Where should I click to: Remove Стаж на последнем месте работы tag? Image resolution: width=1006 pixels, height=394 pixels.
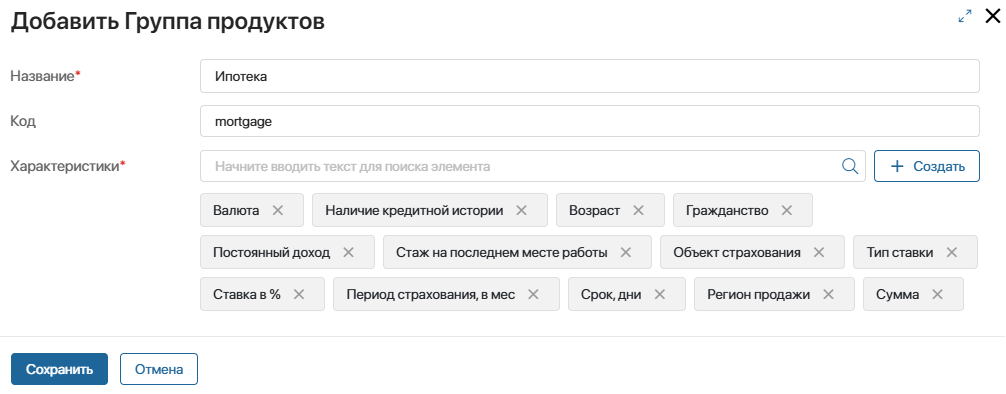pos(626,252)
